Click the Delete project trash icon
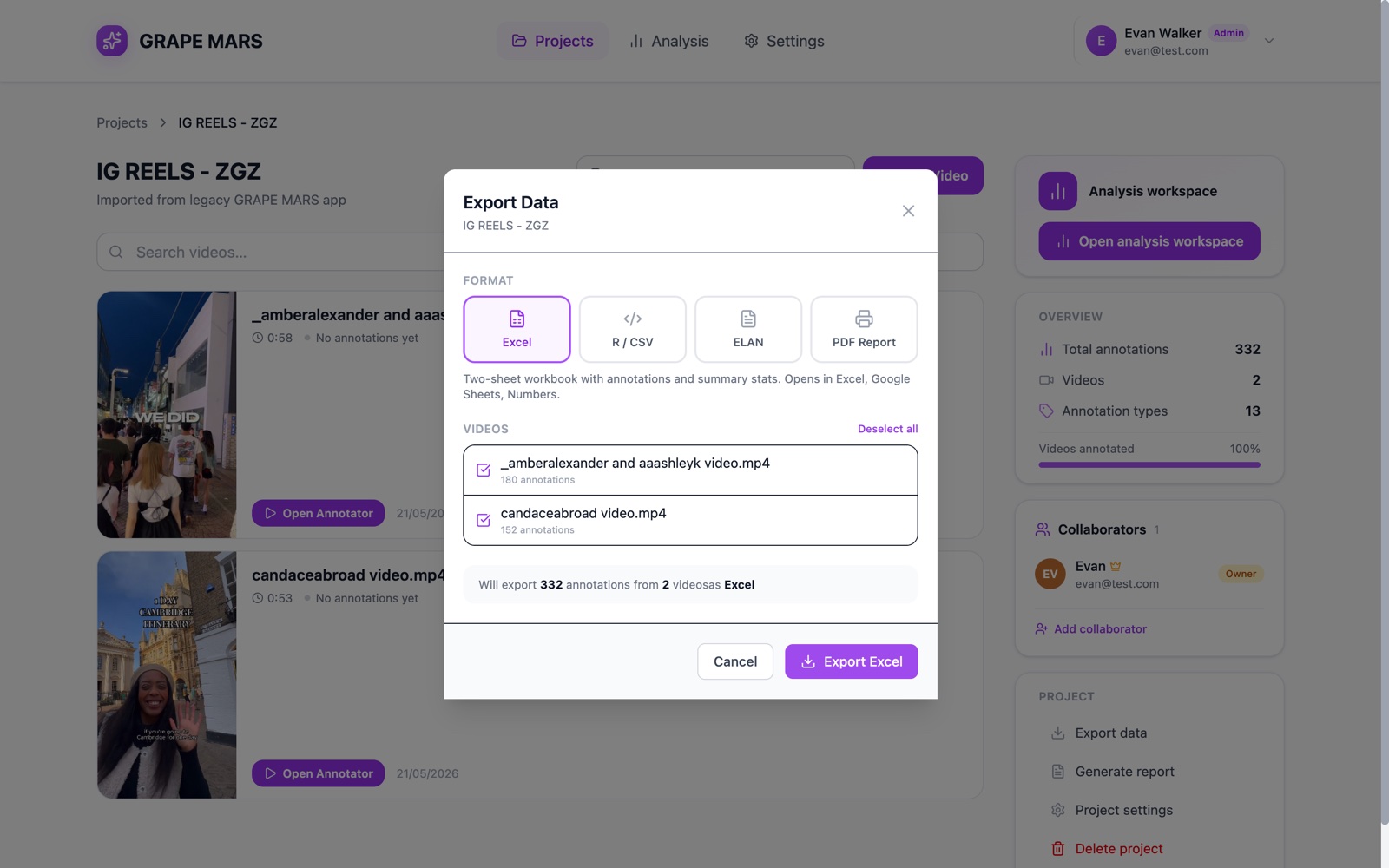Screen dimensions: 1389x868 (x=1057, y=849)
